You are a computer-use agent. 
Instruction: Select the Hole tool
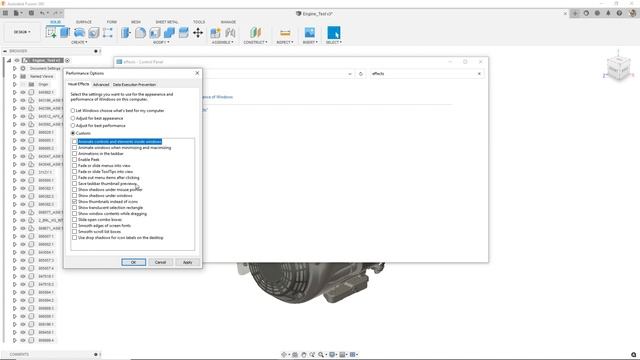point(93,32)
